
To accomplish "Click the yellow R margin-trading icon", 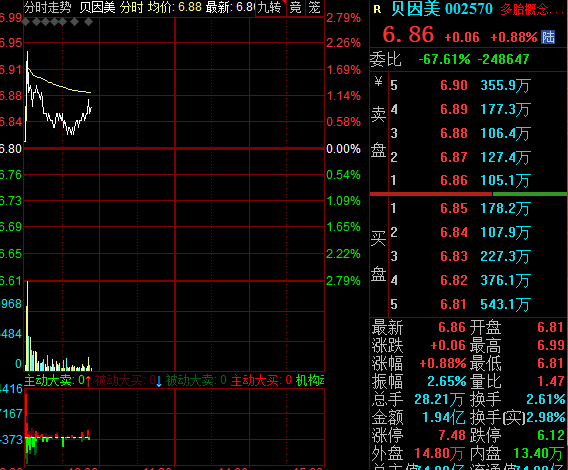I will pyautogui.click(x=377, y=9).
